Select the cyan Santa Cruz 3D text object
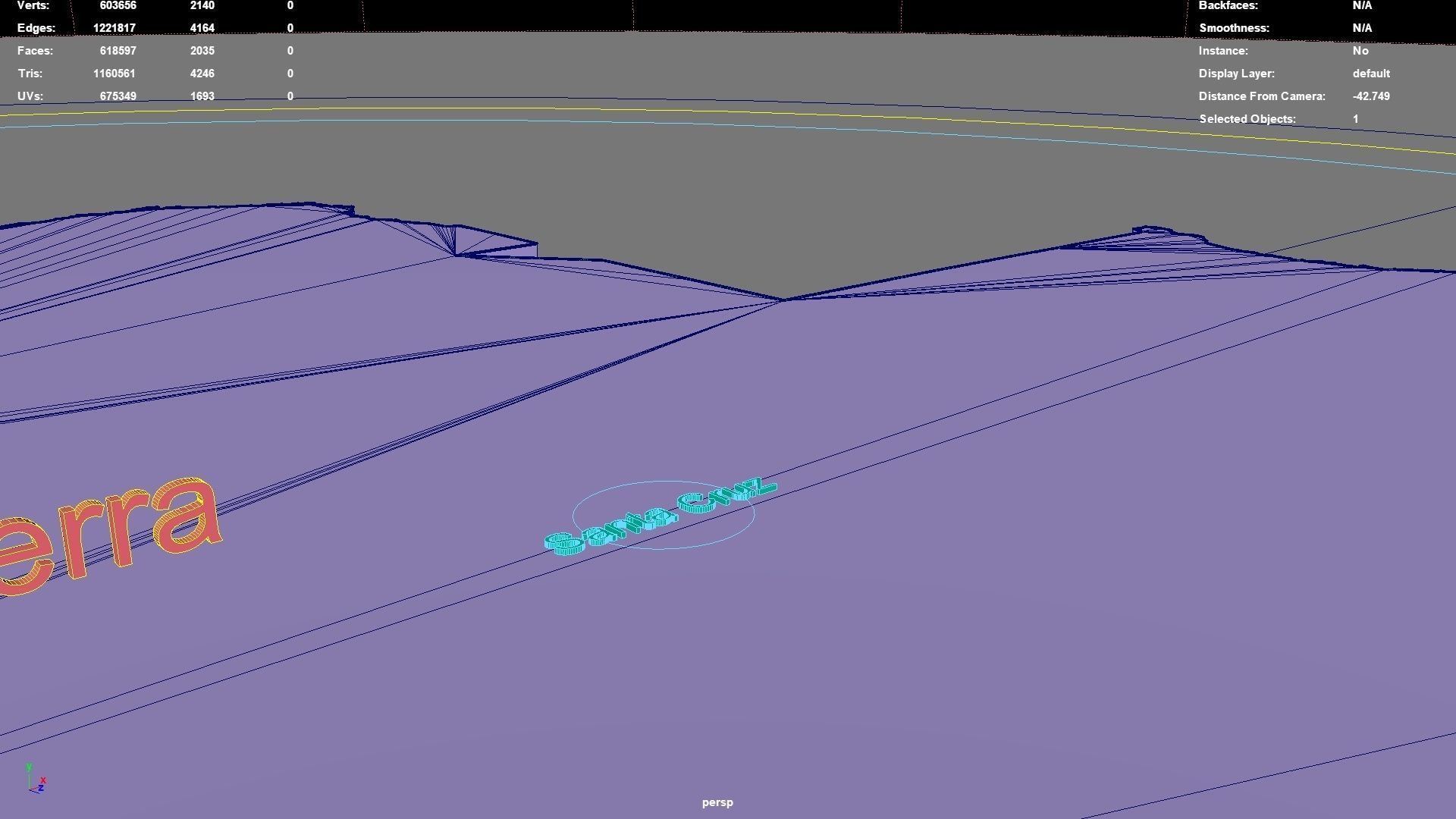1456x819 pixels. pos(661,516)
